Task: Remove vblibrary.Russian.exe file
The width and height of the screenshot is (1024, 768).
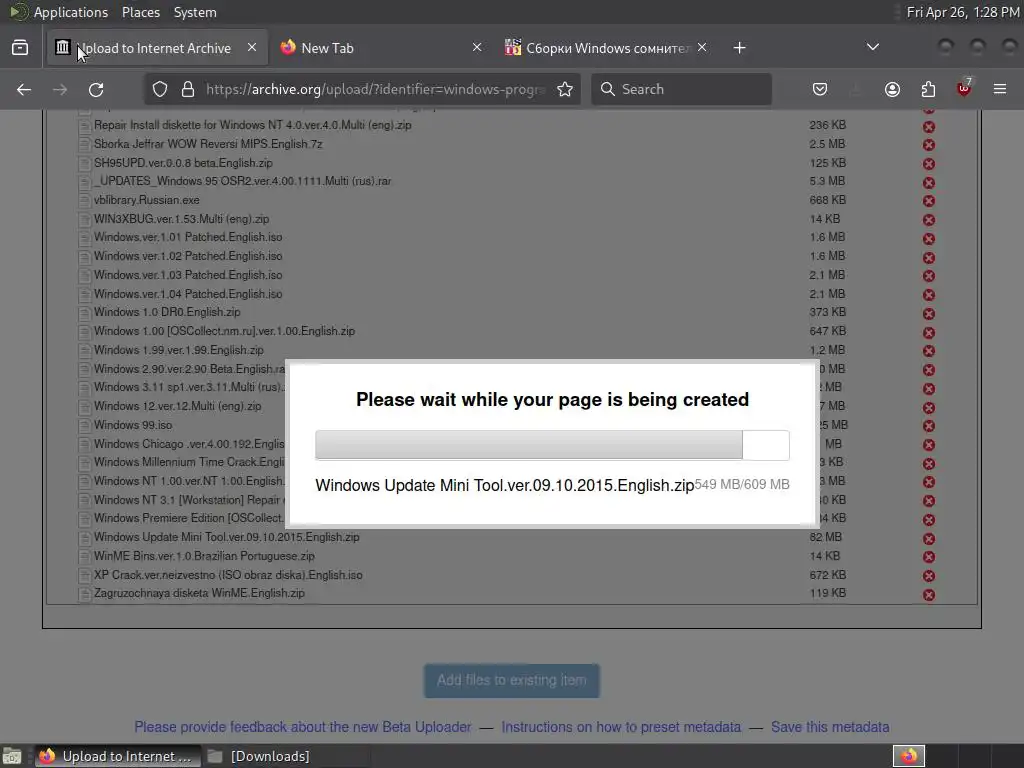Action: 929,201
